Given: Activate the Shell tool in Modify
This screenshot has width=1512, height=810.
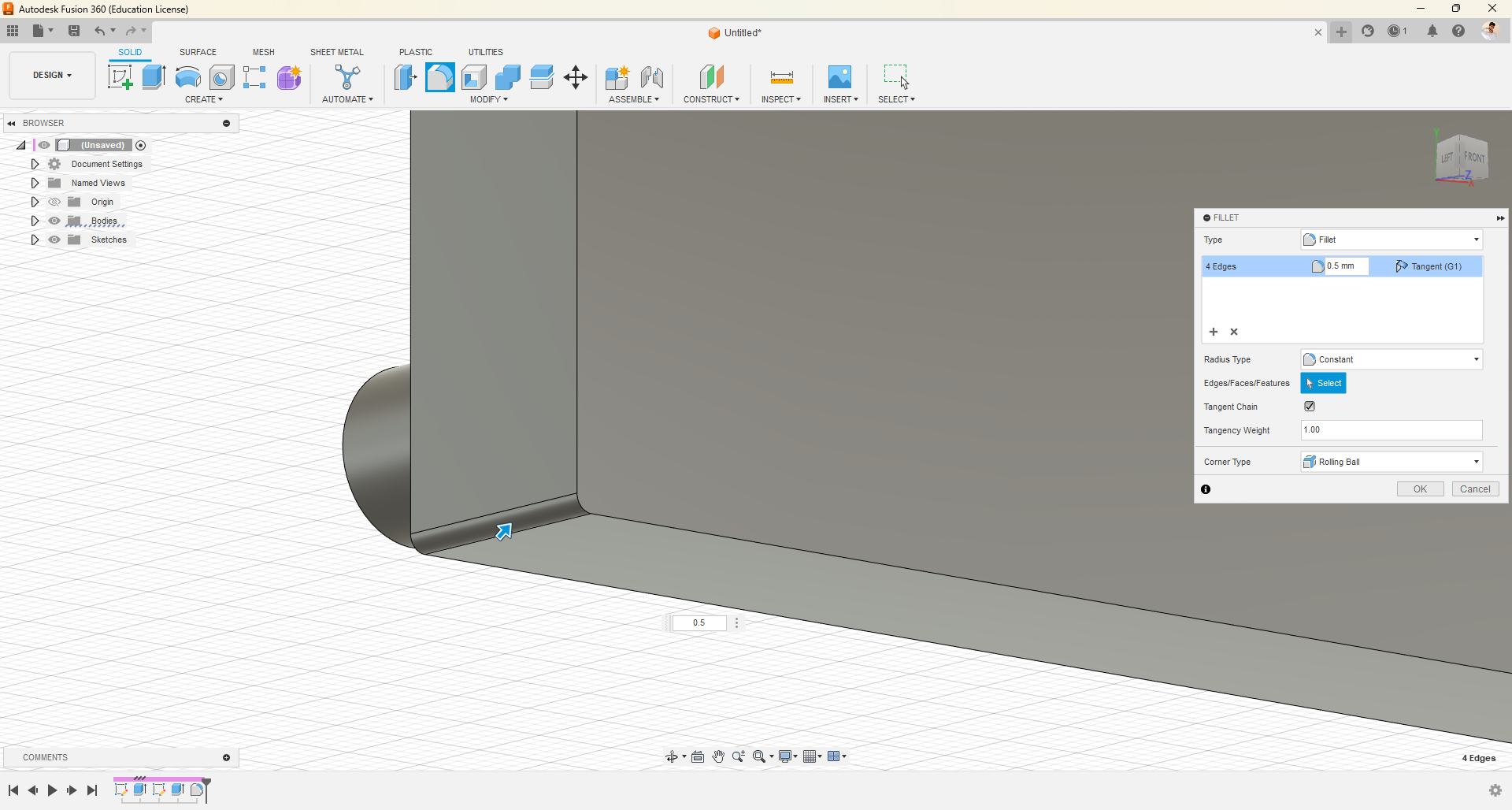Looking at the screenshot, I should click(473, 77).
